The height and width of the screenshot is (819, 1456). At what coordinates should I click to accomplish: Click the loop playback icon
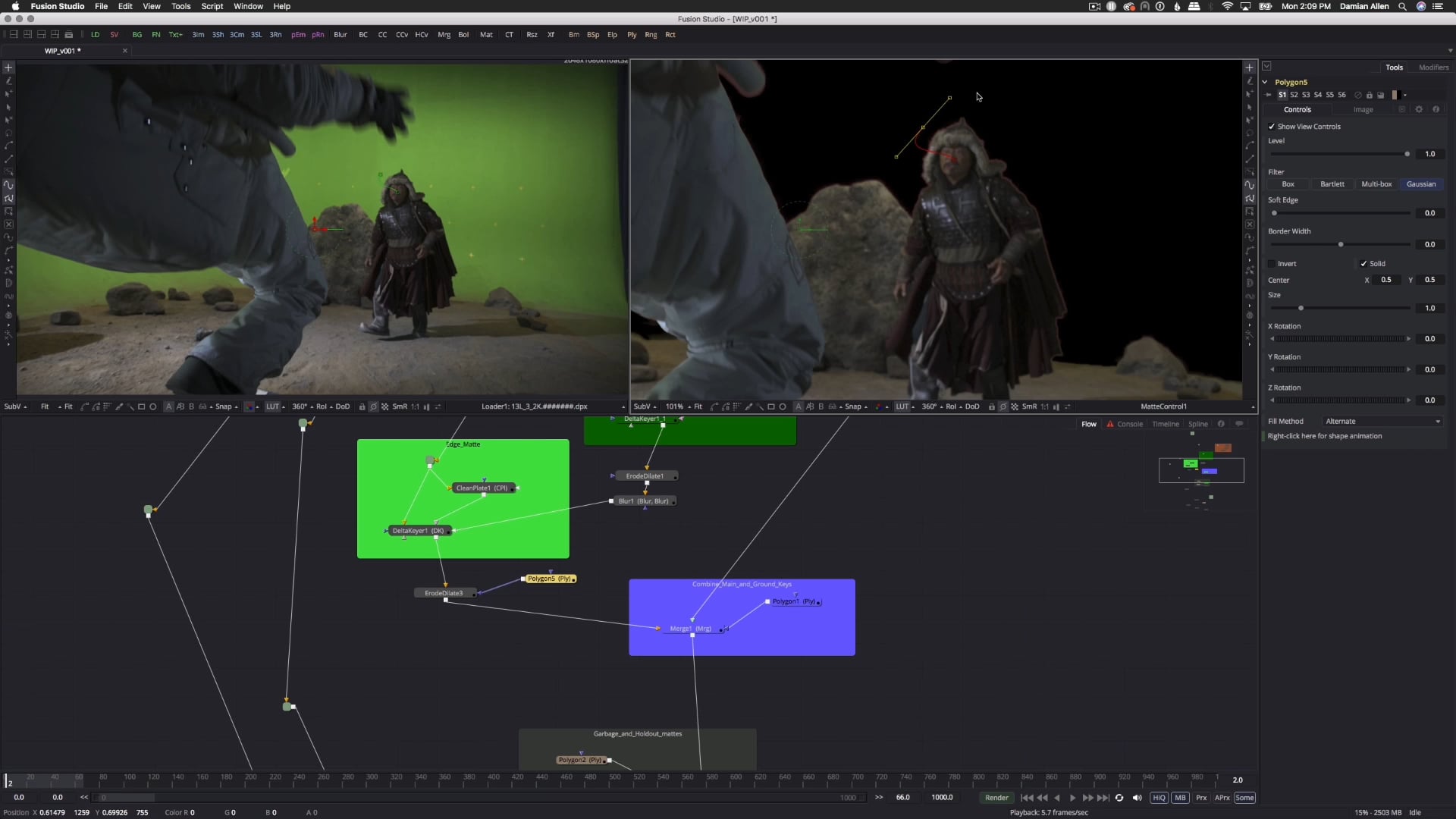[x=1119, y=798]
